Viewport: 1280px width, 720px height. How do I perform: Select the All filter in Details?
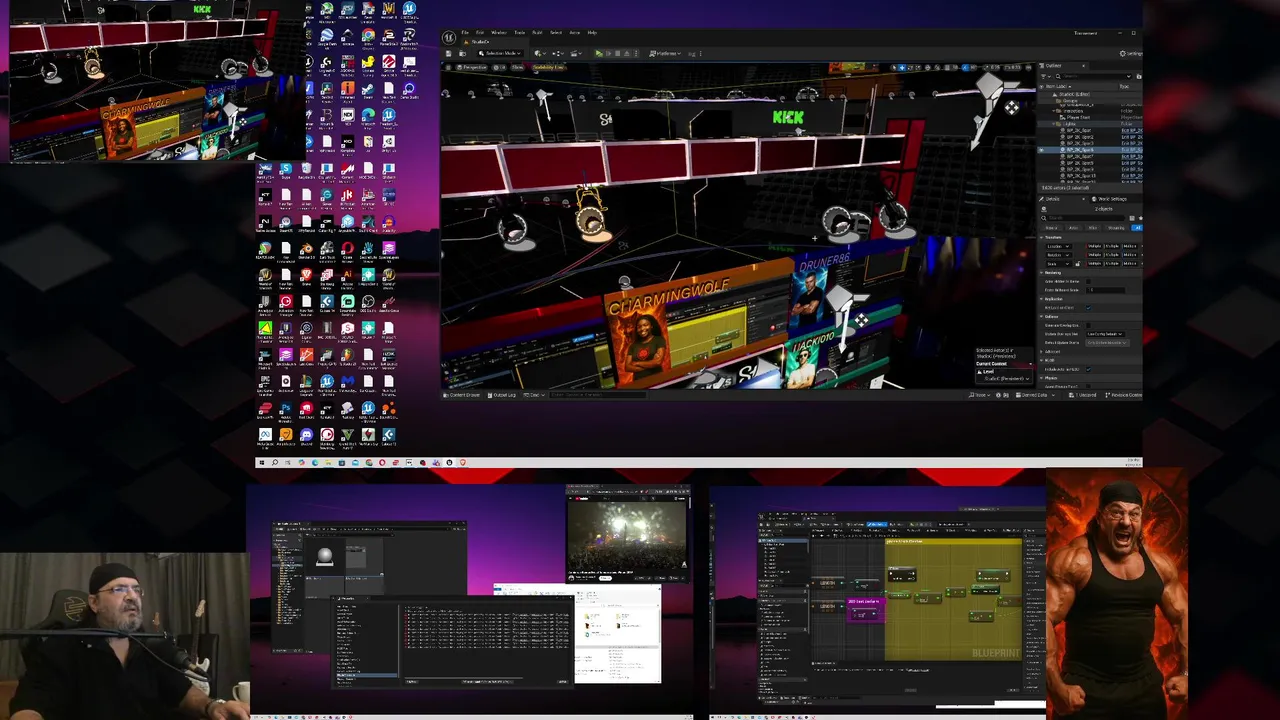(1137, 228)
